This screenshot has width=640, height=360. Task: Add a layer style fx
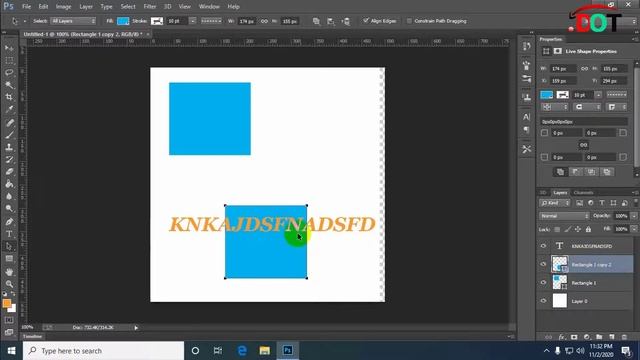(x=562, y=337)
